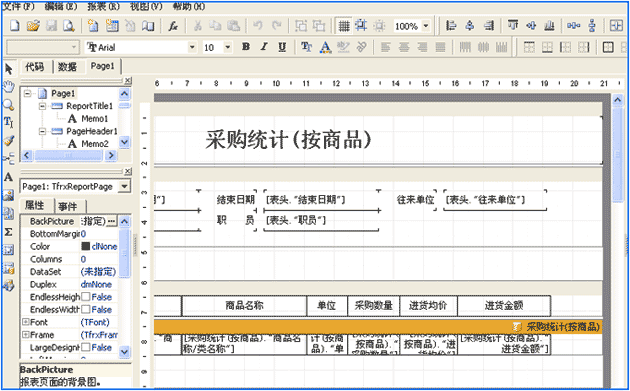Switch to the 事件 tab in object inspector
630x391 pixels.
[68, 207]
